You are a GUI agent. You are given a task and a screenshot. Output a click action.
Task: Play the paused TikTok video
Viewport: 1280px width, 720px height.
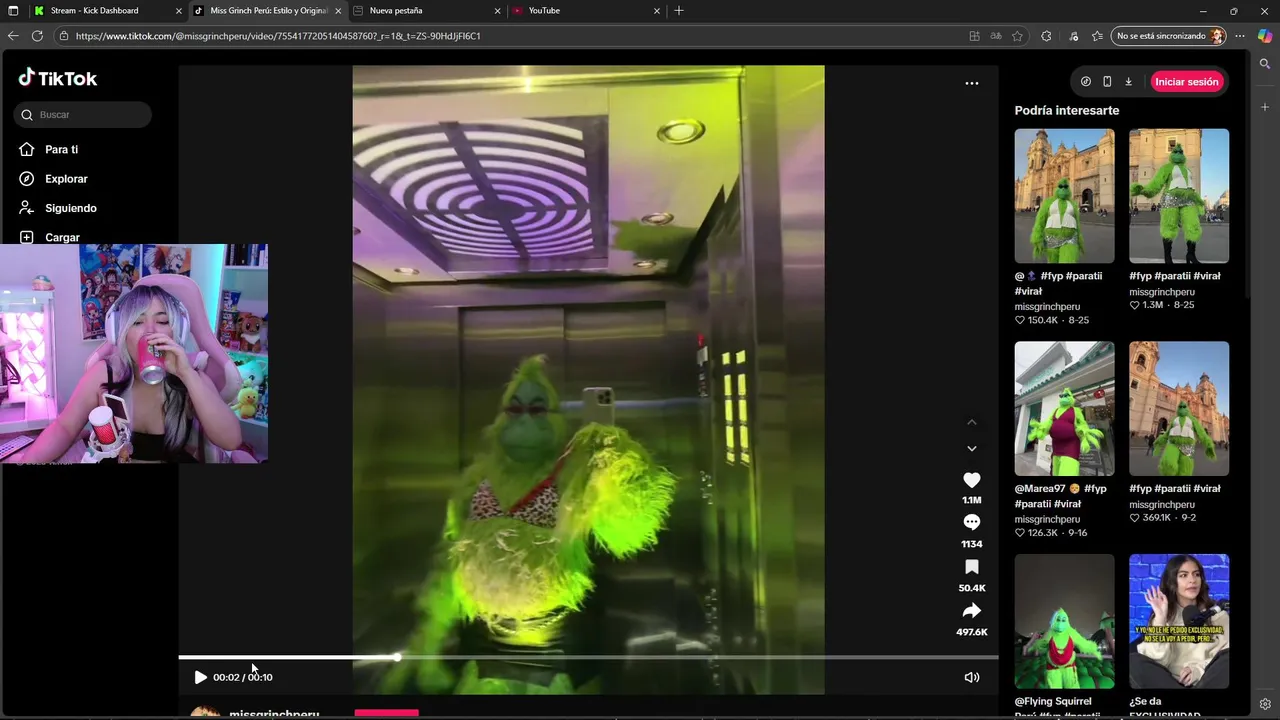point(200,677)
